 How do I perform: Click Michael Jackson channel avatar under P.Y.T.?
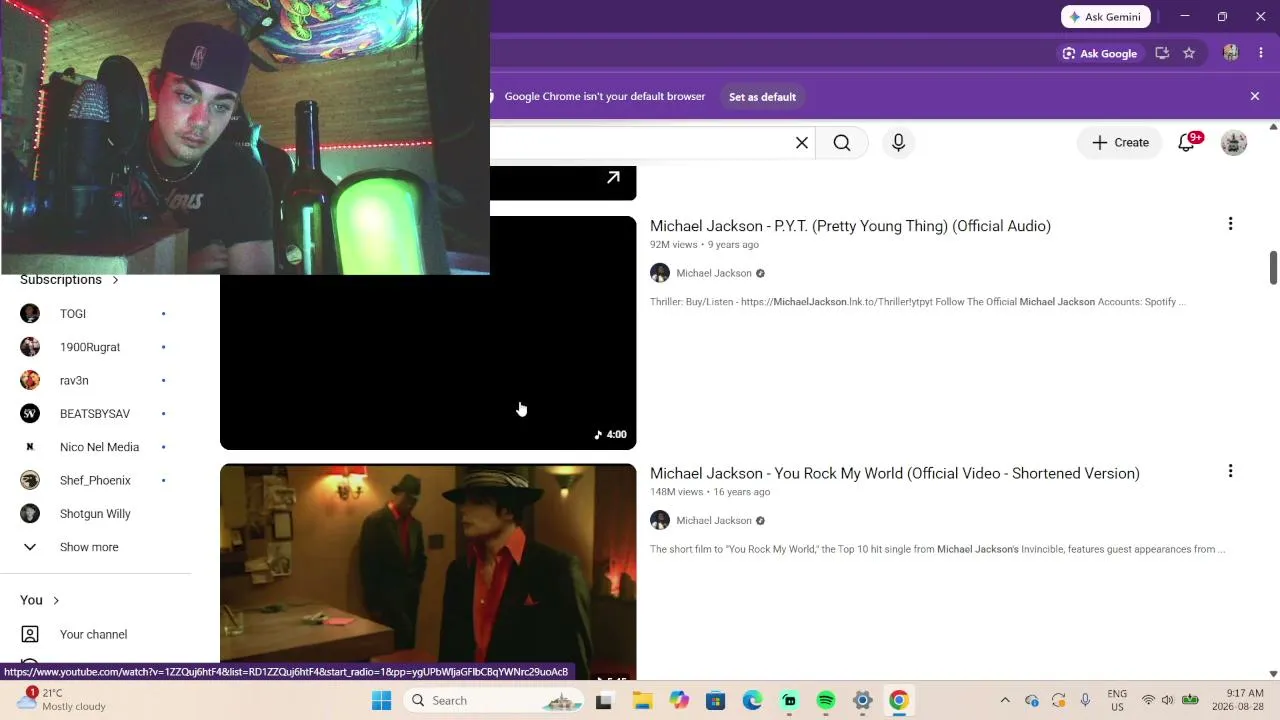660,273
